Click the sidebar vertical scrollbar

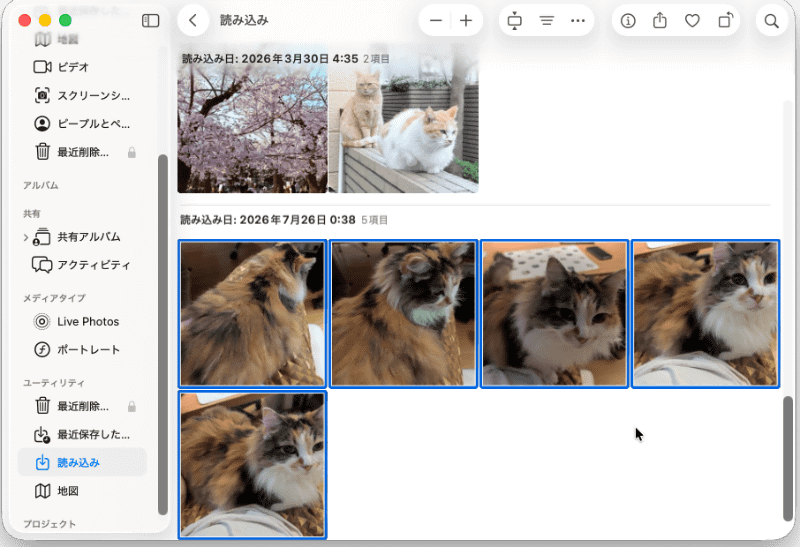[x=163, y=334]
